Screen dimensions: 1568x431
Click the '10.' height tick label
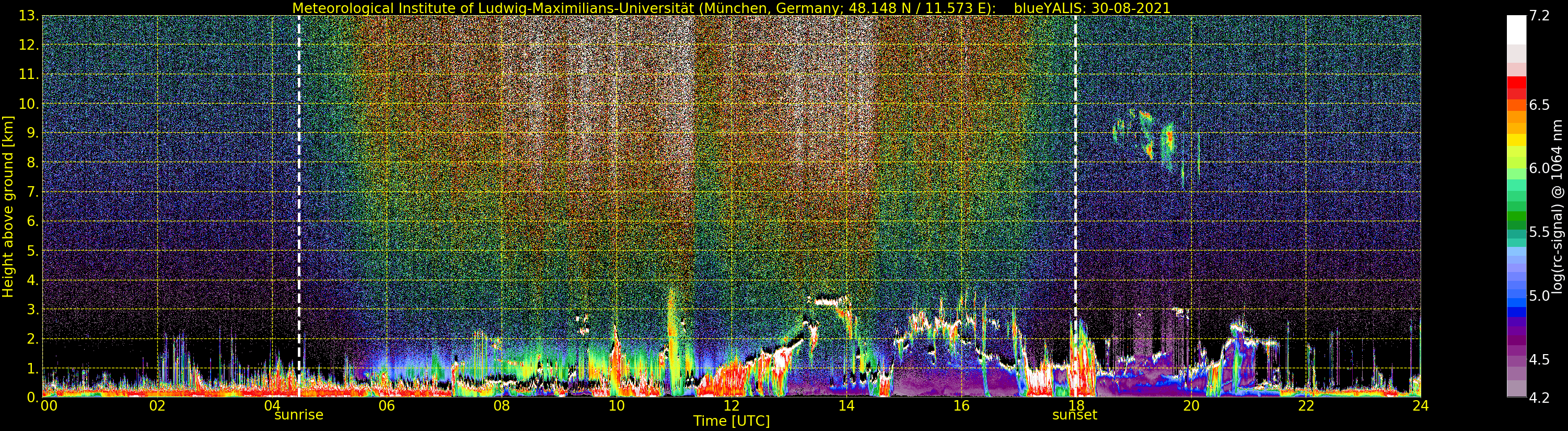[28, 104]
